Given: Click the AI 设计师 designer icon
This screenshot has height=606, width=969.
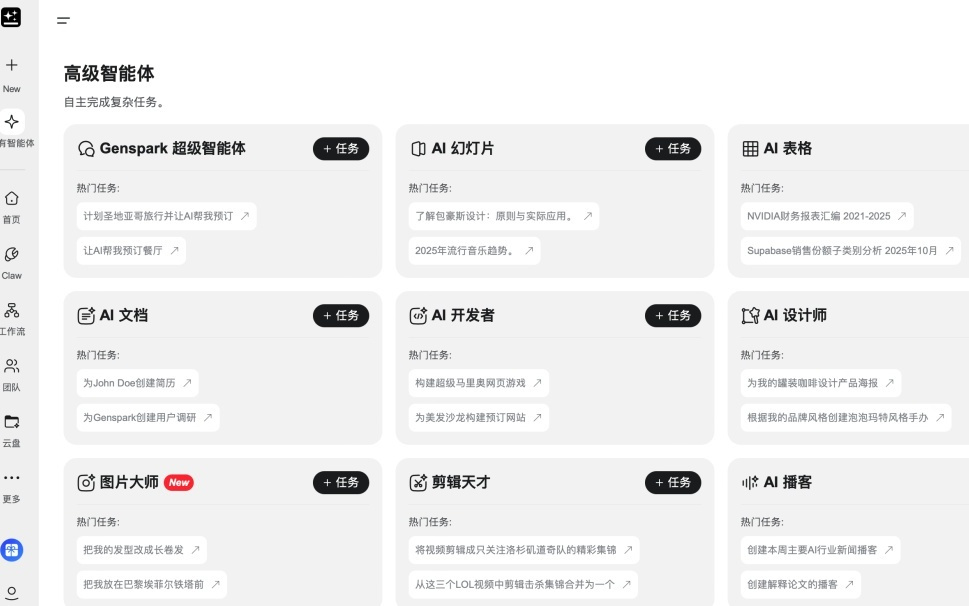Looking at the screenshot, I should pos(750,316).
